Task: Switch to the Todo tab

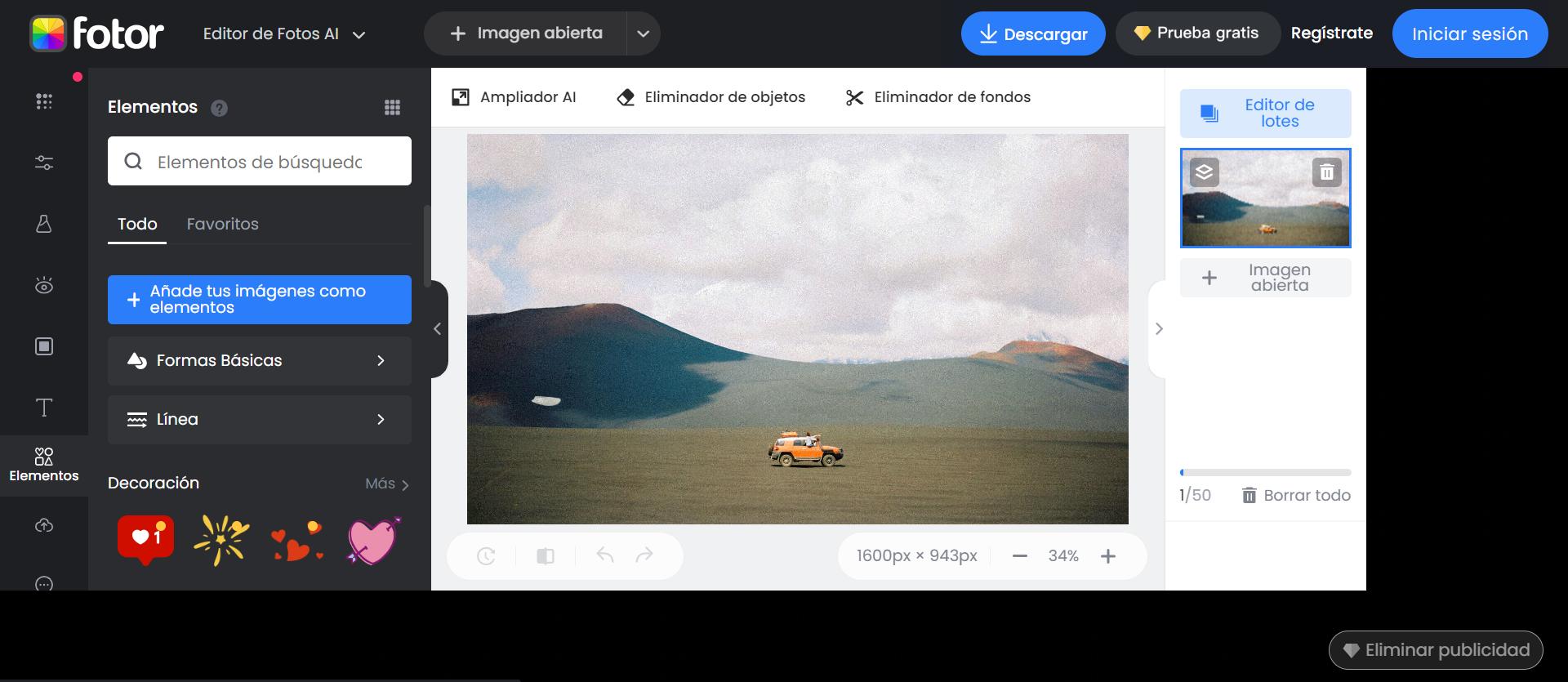Action: coord(137,225)
